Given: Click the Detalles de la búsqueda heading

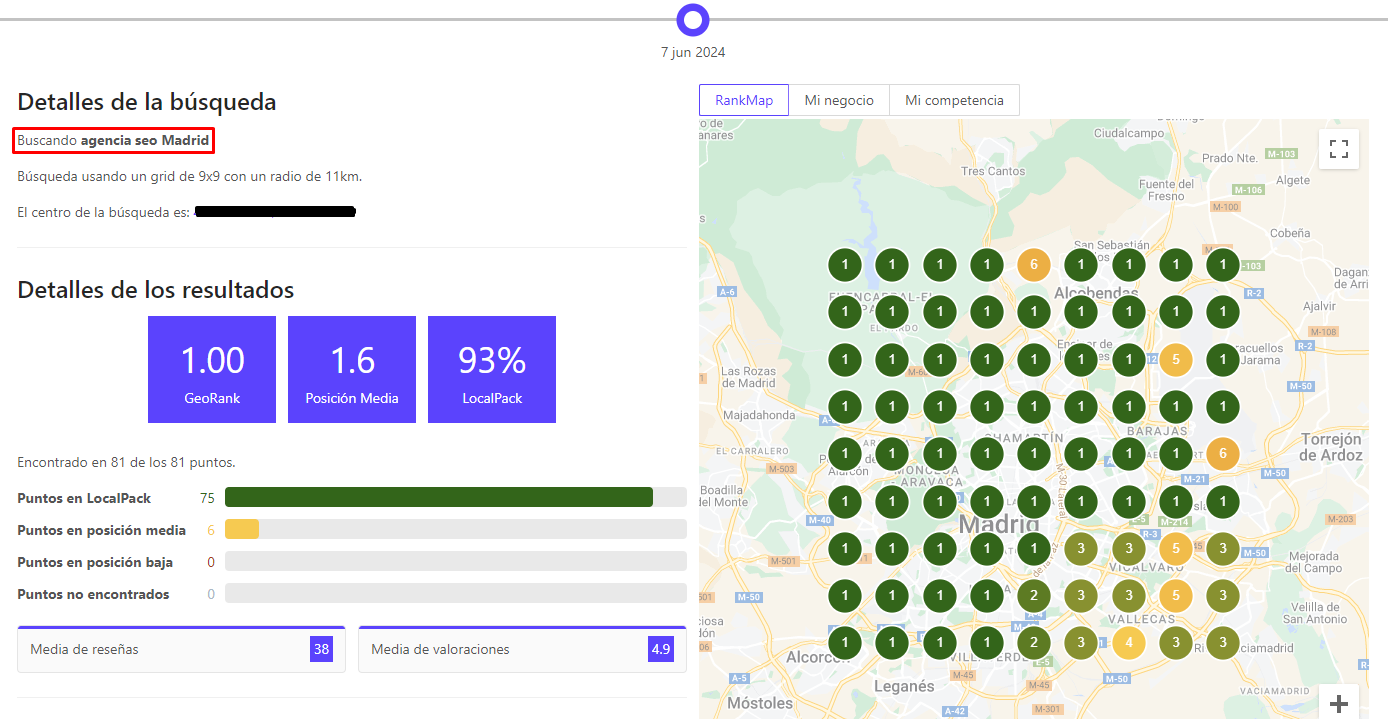Looking at the screenshot, I should [147, 102].
